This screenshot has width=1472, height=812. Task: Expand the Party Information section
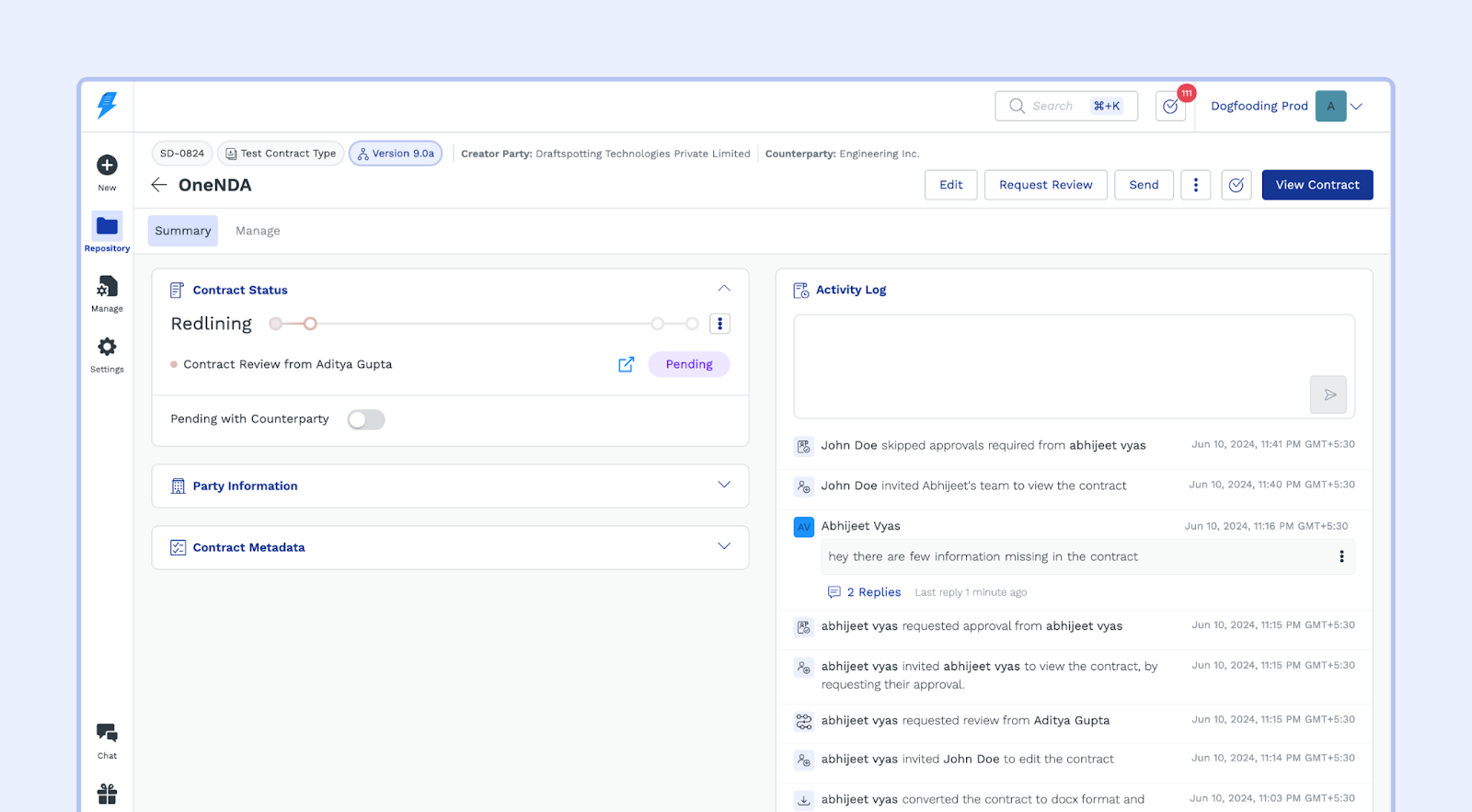pyautogui.click(x=724, y=485)
